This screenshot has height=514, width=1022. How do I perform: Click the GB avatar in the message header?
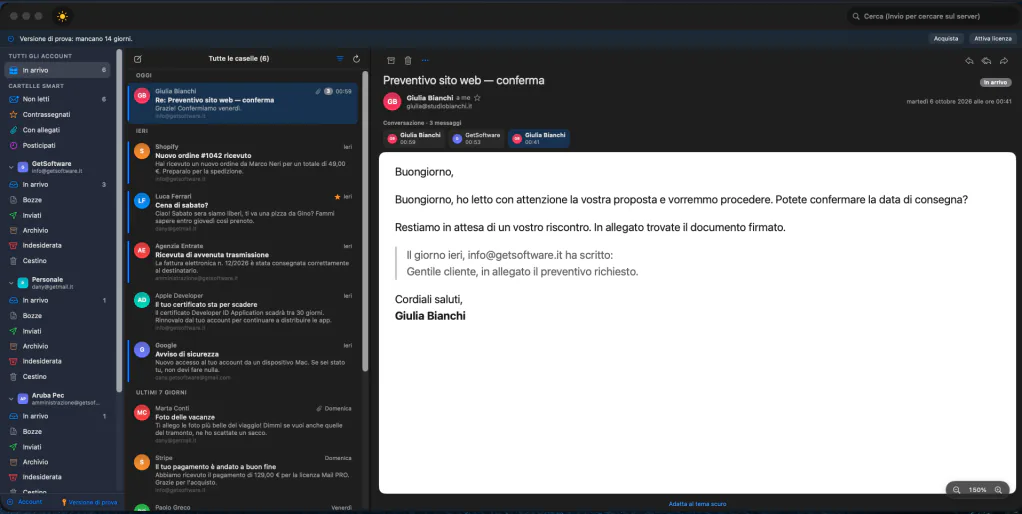click(x=392, y=102)
